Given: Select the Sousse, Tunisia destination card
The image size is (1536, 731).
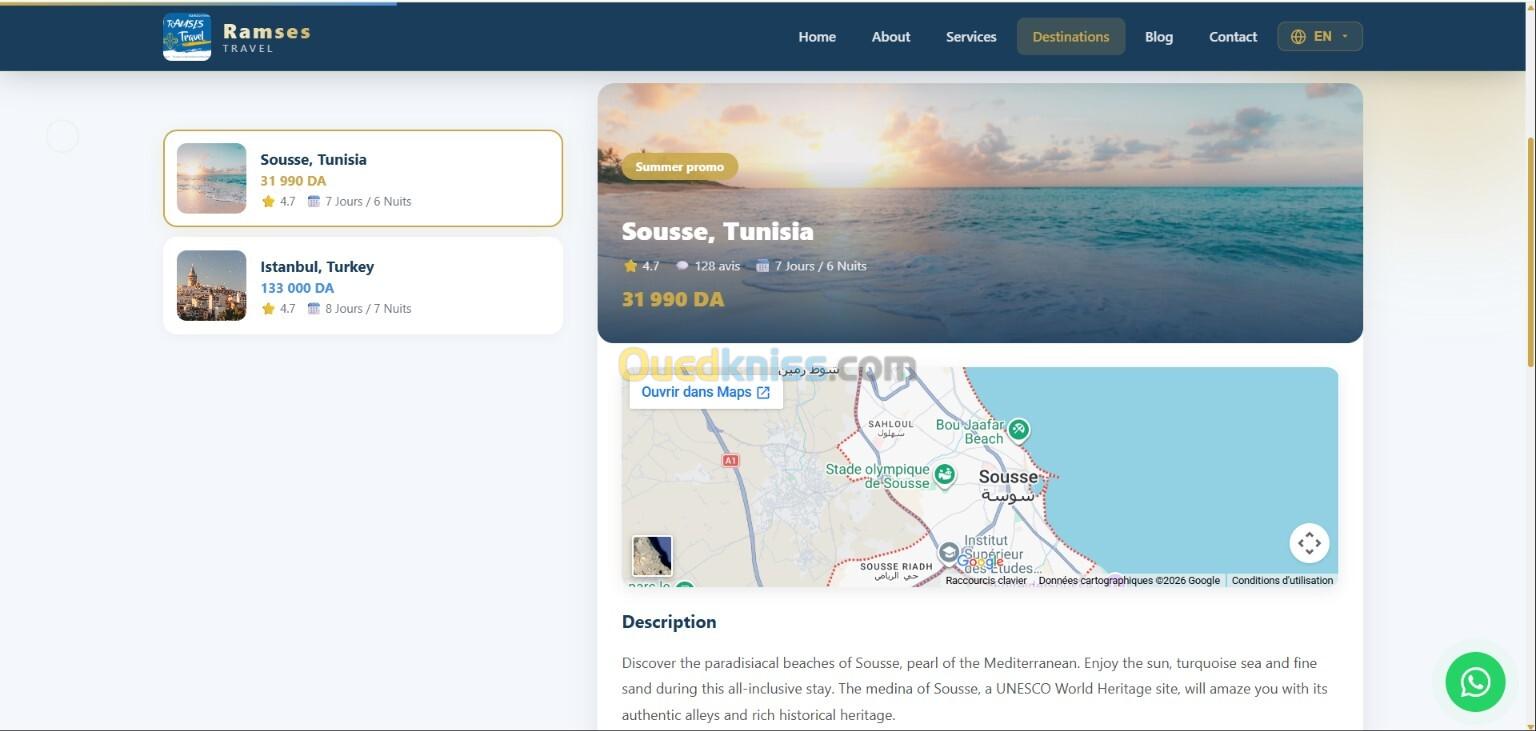Looking at the screenshot, I should coord(363,178).
